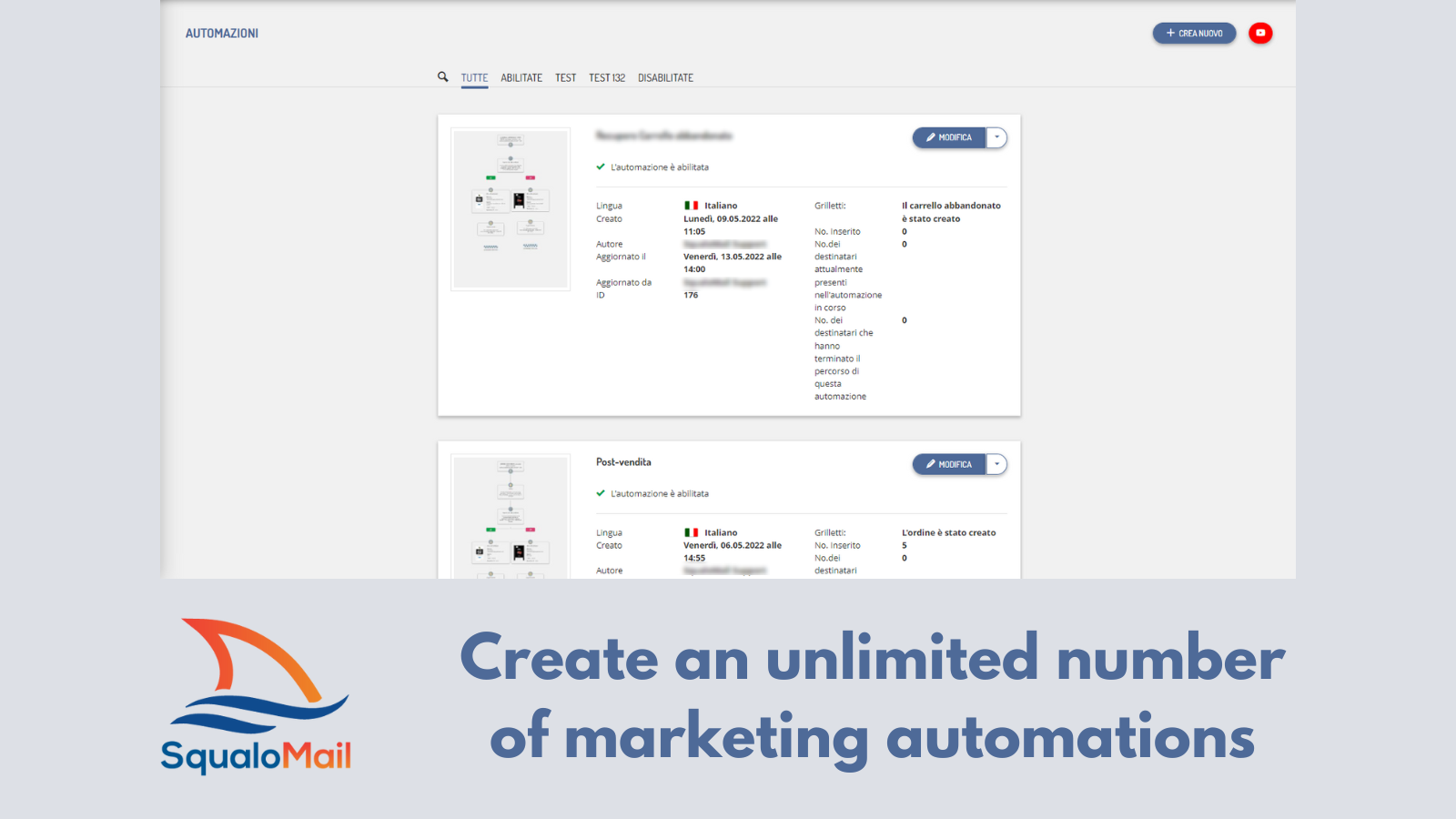
Task: Expand the dropdown arrow beside Post-vendita MODIFICA
Action: pyautogui.click(x=997, y=464)
